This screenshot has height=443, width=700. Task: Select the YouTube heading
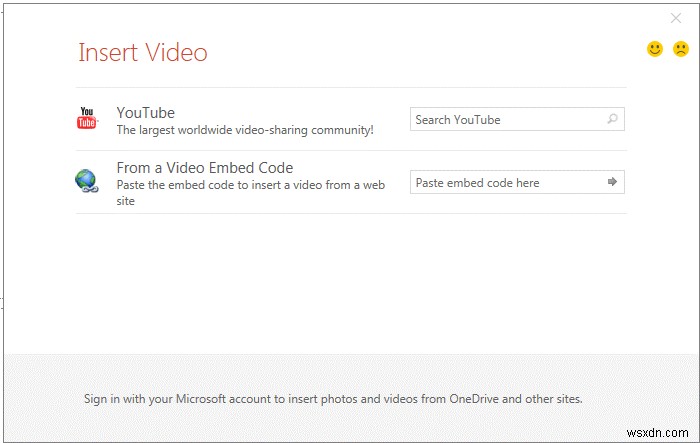pos(145,112)
